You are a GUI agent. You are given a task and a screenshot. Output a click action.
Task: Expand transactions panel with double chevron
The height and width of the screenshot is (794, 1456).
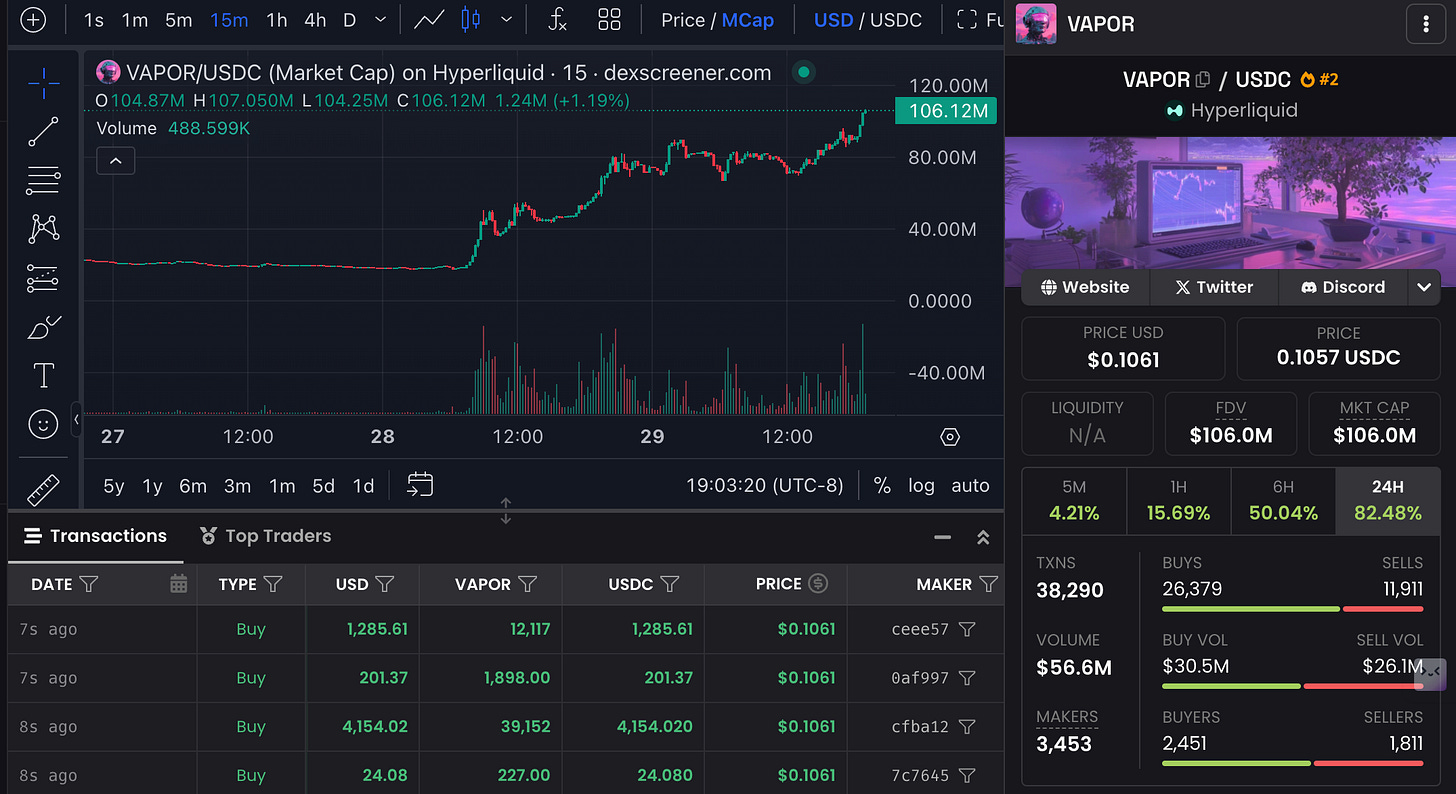click(x=983, y=537)
